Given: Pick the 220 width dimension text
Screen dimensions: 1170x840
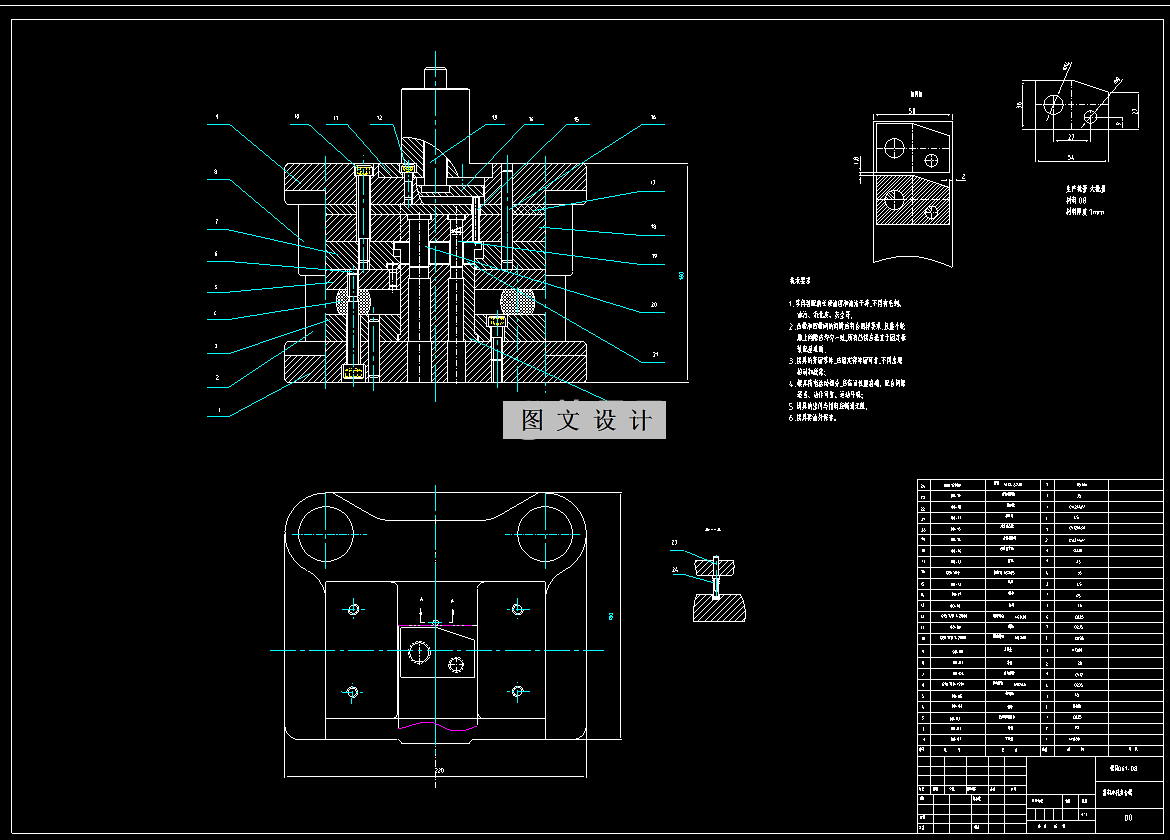Looking at the screenshot, I should (439, 771).
